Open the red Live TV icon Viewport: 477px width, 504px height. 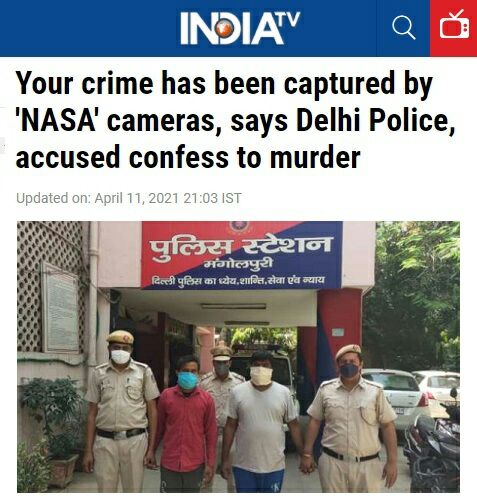click(x=454, y=28)
